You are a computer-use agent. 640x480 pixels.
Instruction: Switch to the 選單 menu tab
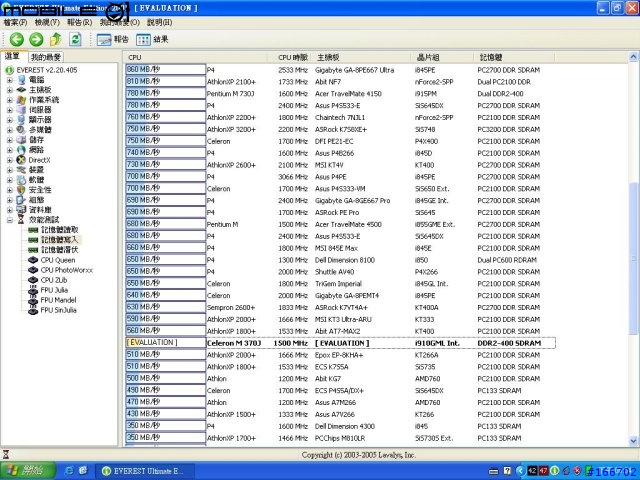click(13, 57)
